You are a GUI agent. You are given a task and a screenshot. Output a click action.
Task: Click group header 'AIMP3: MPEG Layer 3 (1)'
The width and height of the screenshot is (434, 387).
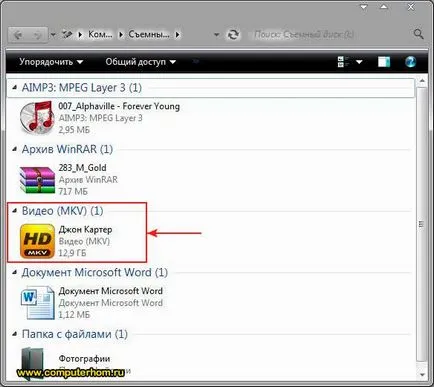[x=82, y=88]
